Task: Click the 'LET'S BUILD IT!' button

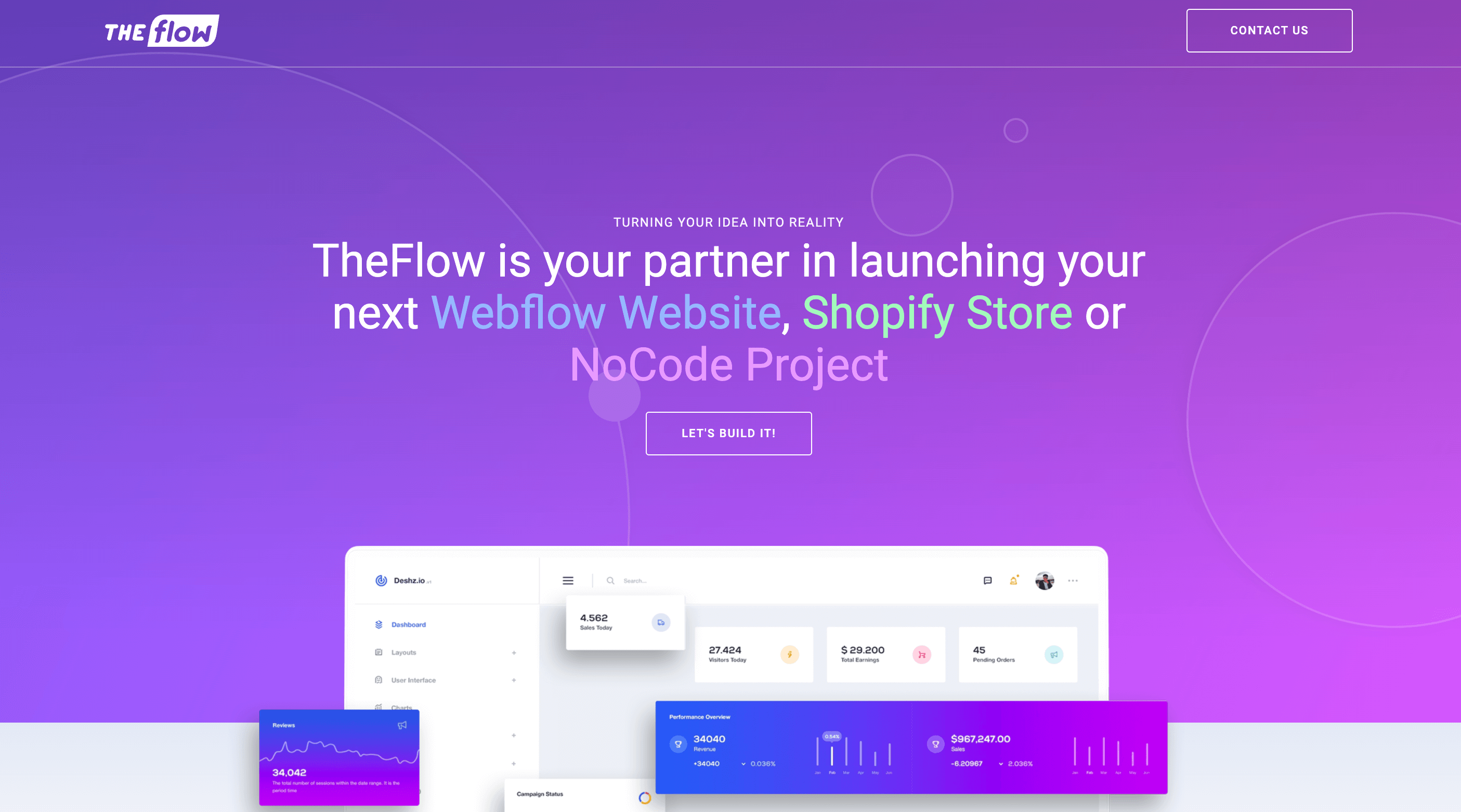Action: pos(728,433)
